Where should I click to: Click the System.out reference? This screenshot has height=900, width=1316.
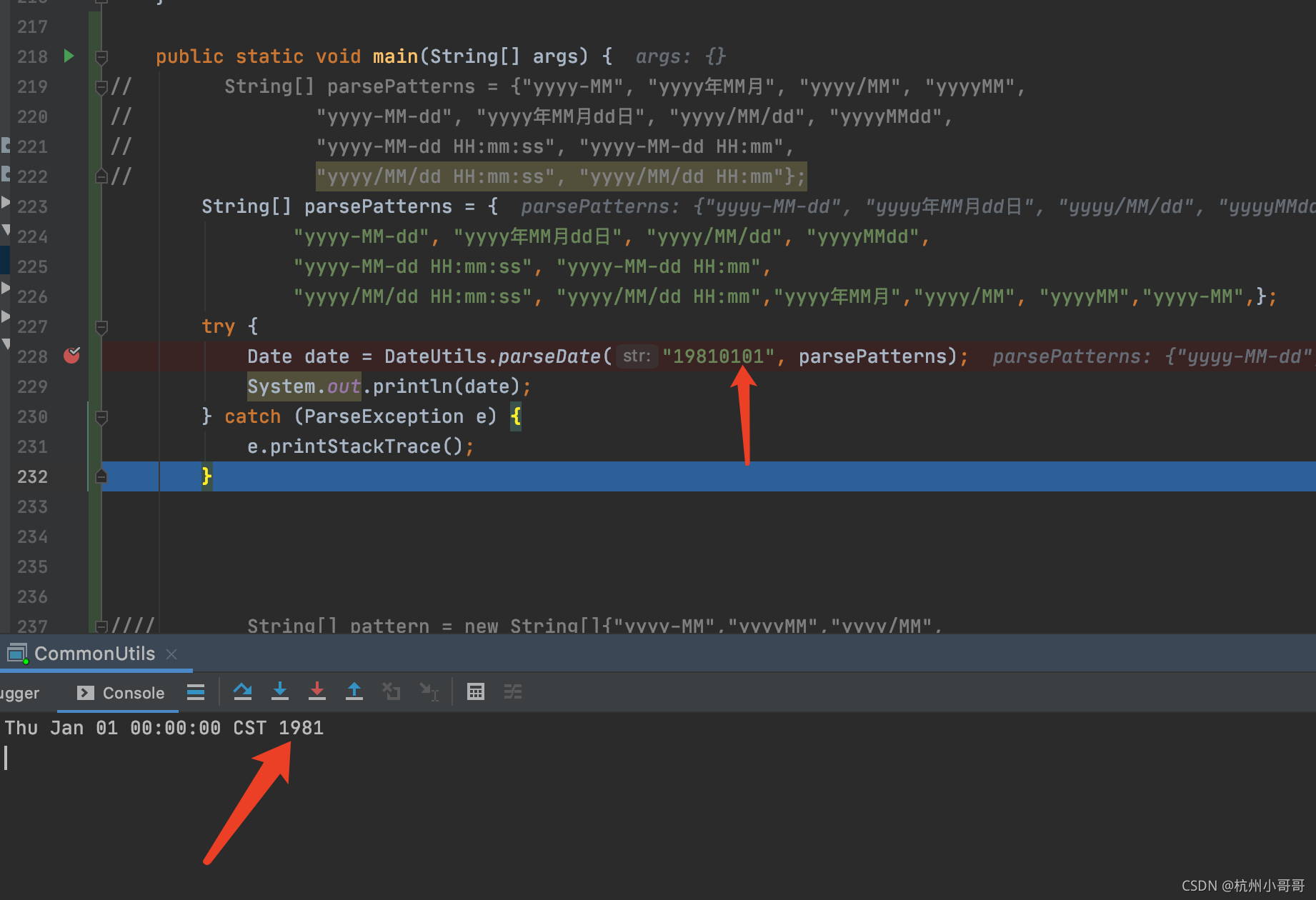[x=304, y=386]
